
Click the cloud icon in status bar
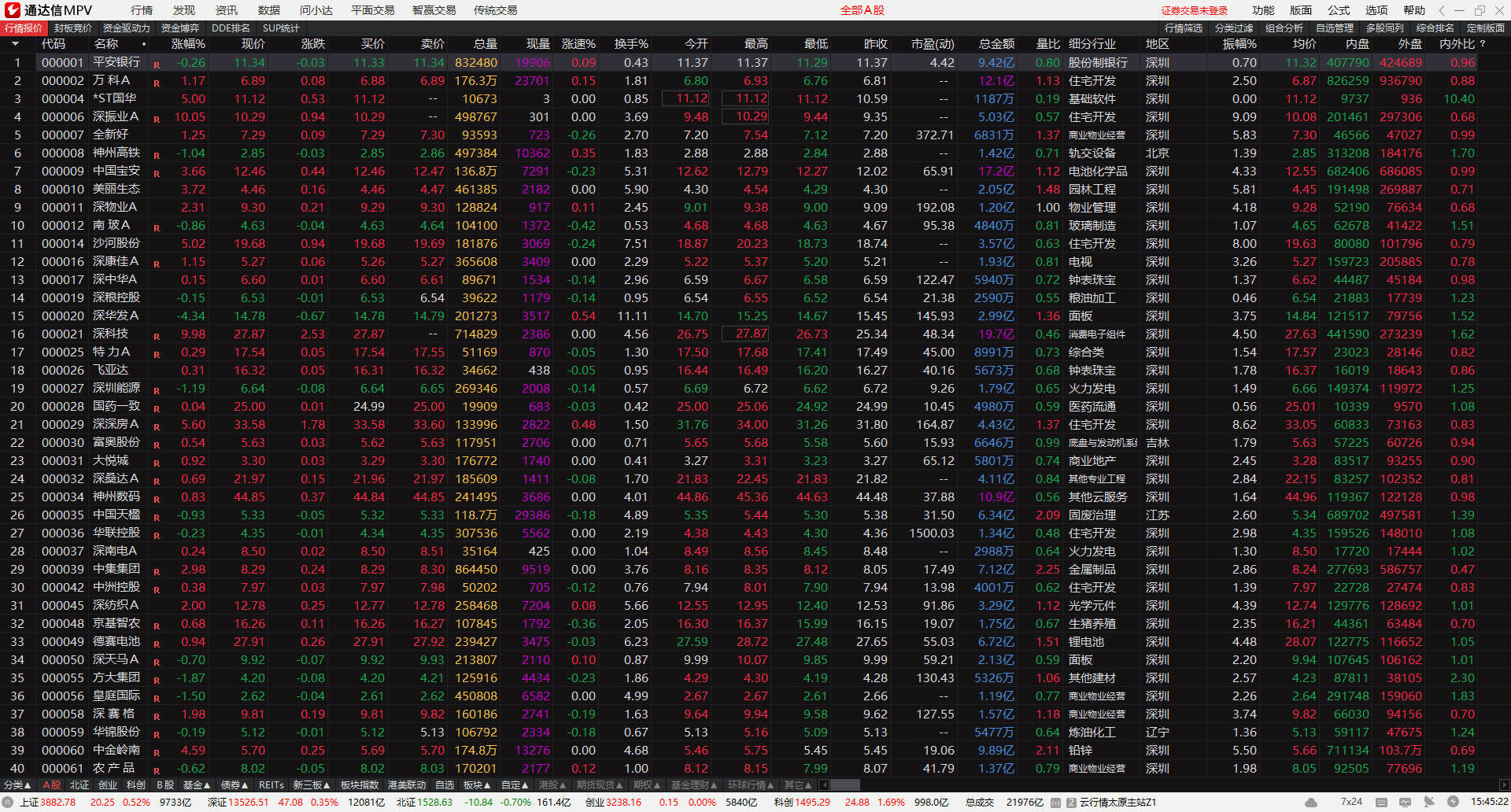tap(1310, 803)
